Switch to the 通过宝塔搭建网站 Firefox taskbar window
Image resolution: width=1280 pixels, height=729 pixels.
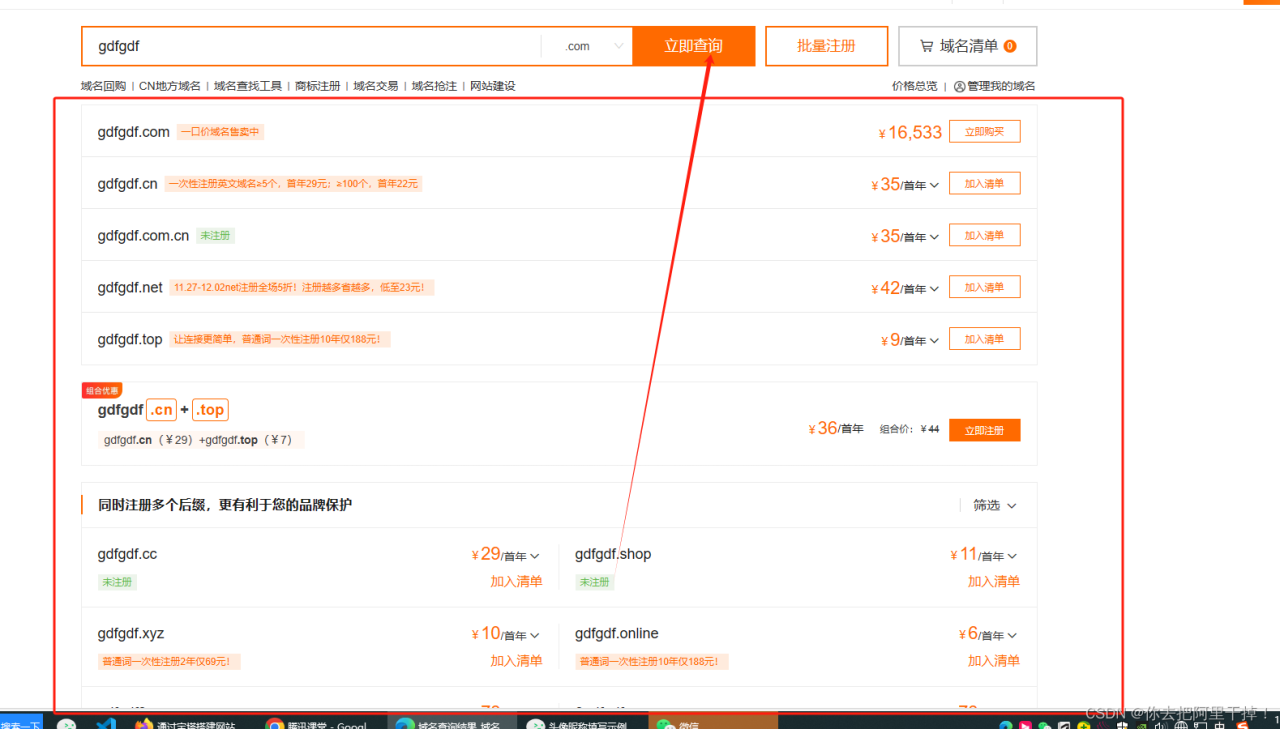[191, 723]
